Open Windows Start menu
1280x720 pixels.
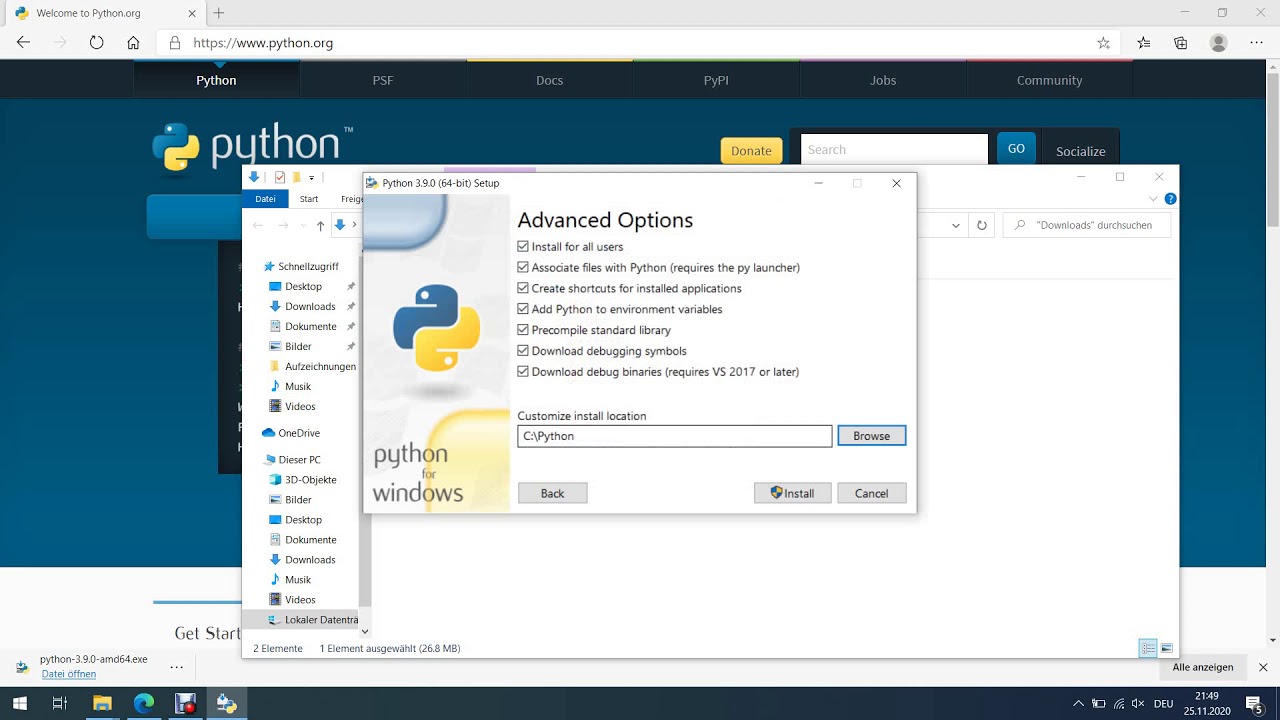tap(19, 703)
